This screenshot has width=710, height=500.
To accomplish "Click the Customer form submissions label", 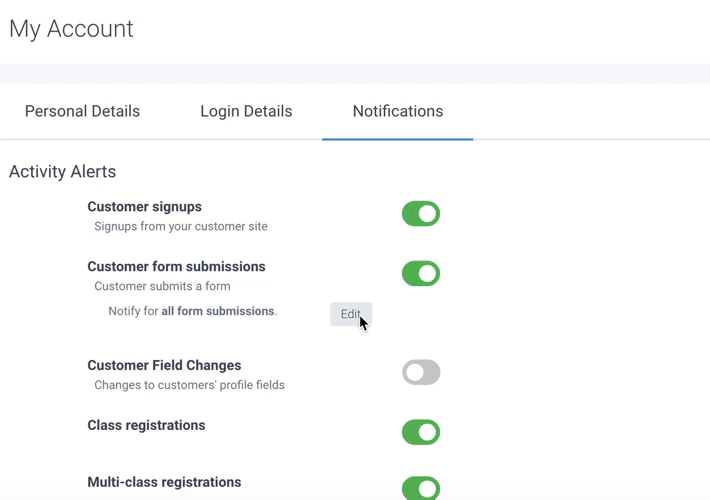I will [176, 267].
